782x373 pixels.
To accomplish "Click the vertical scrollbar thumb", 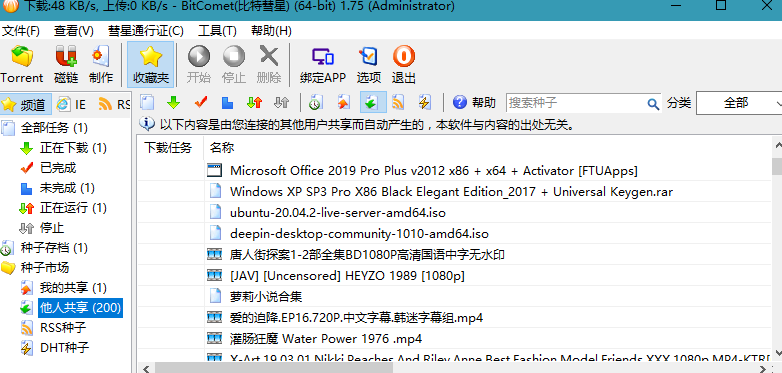I will tap(777, 166).
